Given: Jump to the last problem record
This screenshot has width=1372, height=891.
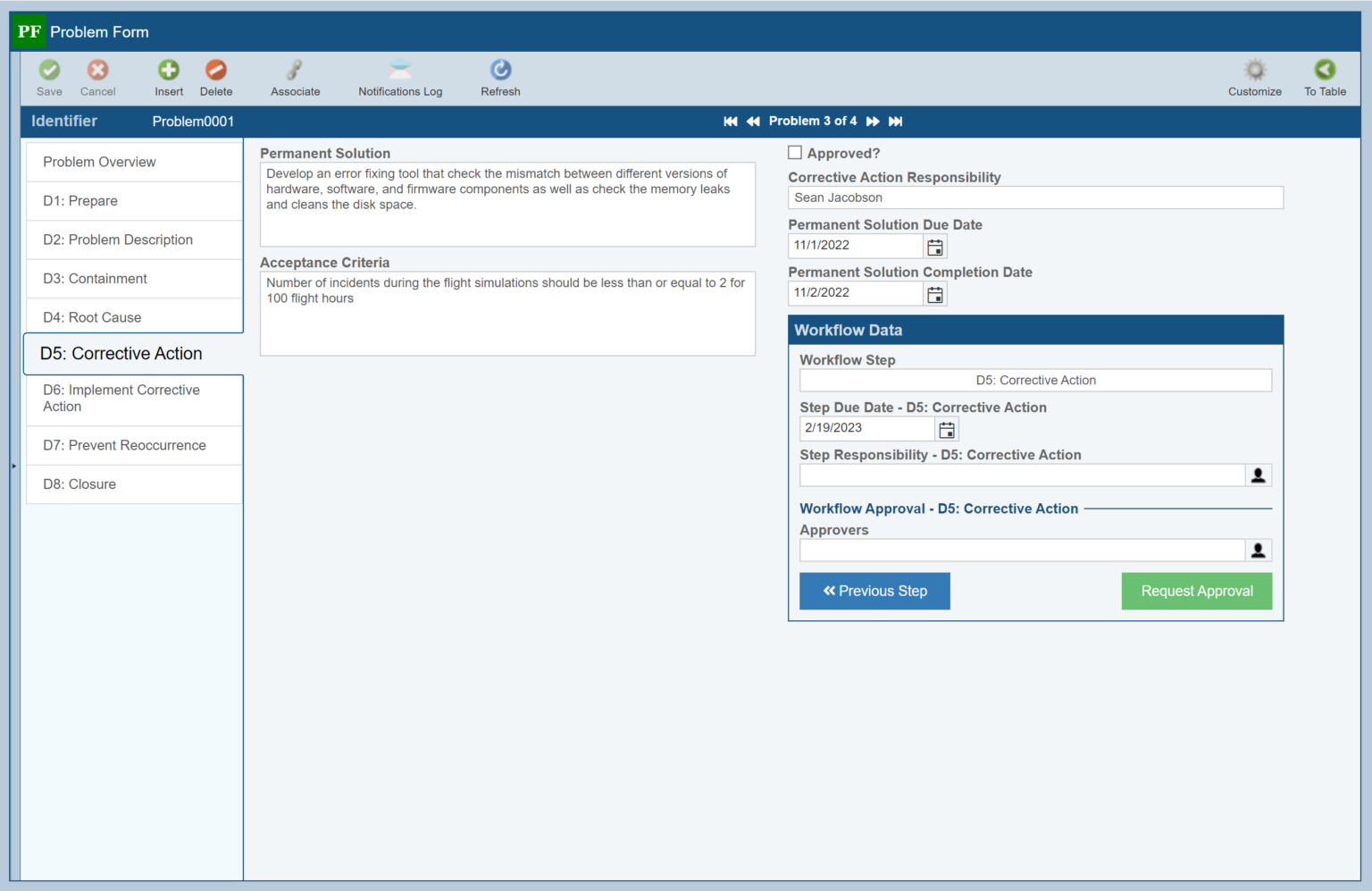Looking at the screenshot, I should click(895, 121).
